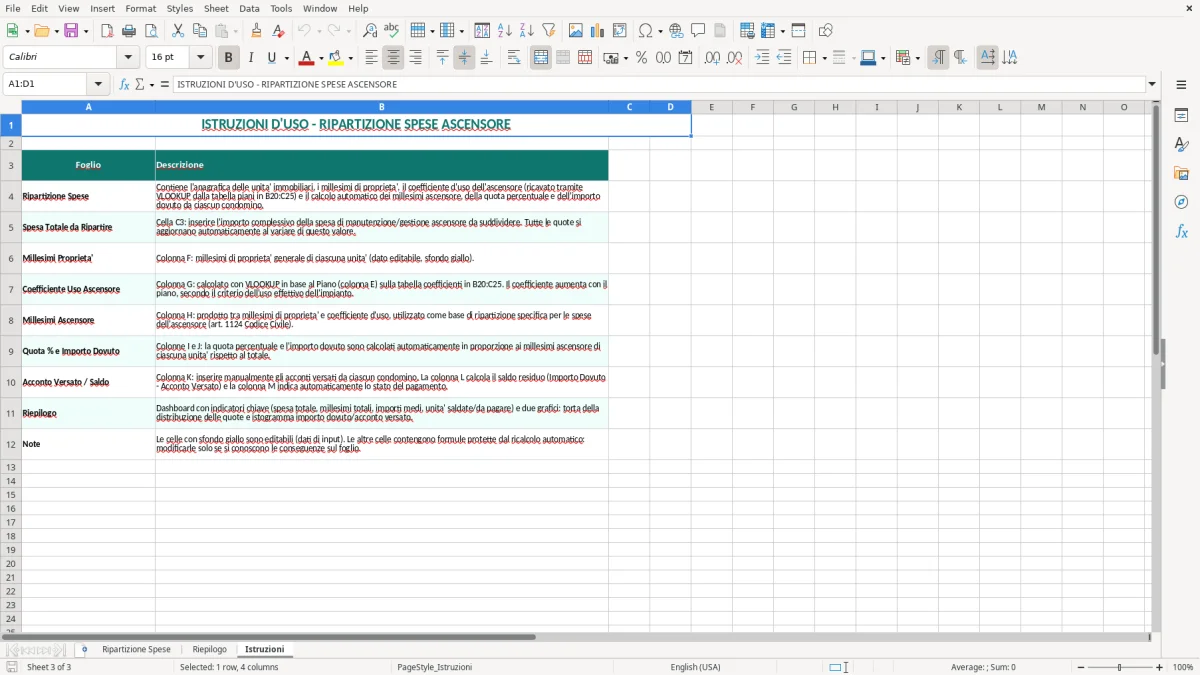Image resolution: width=1200 pixels, height=675 pixels.
Task: Click the Export as PDF icon
Action: click(107, 31)
